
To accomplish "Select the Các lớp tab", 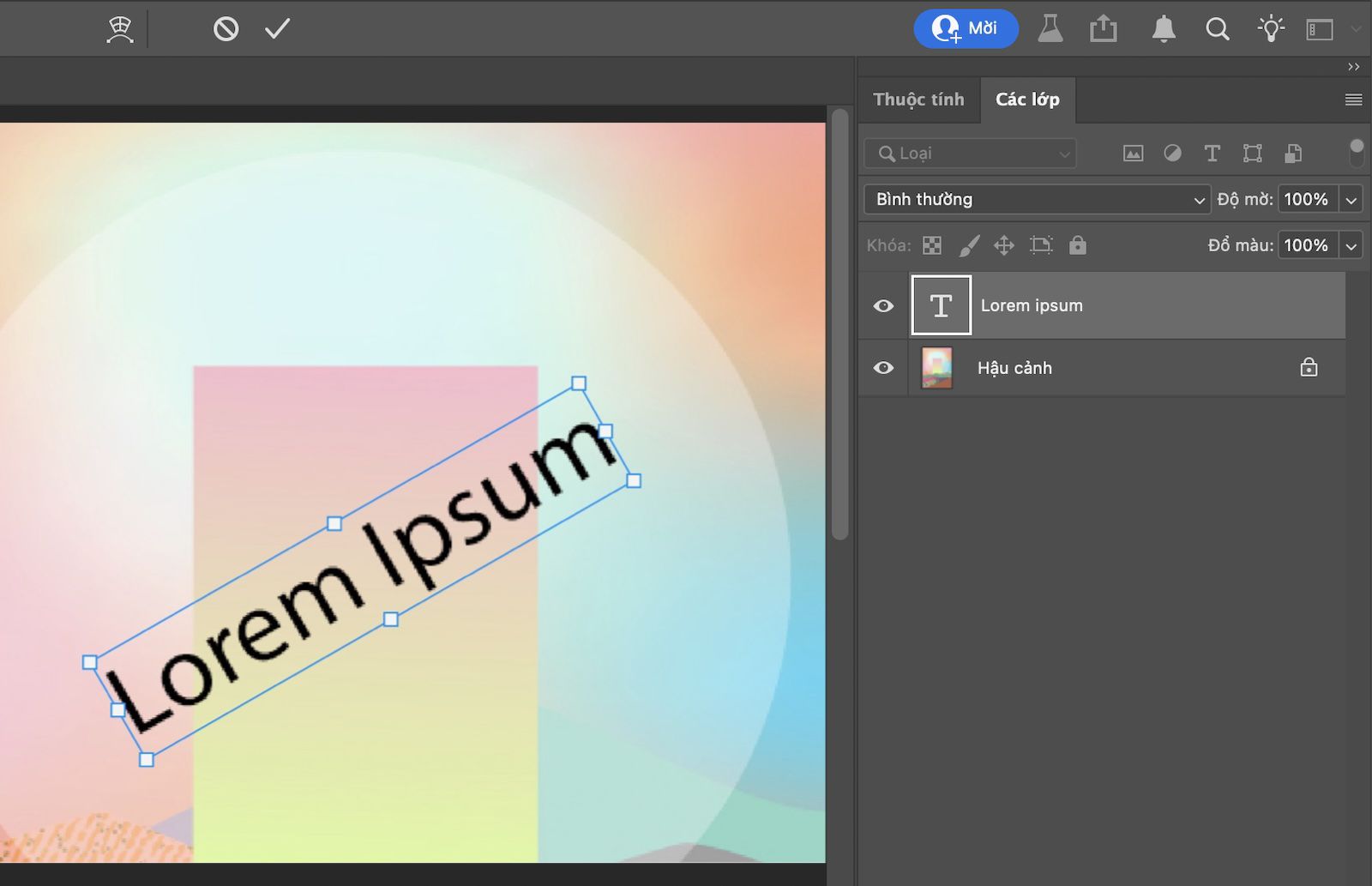I will (x=1027, y=99).
